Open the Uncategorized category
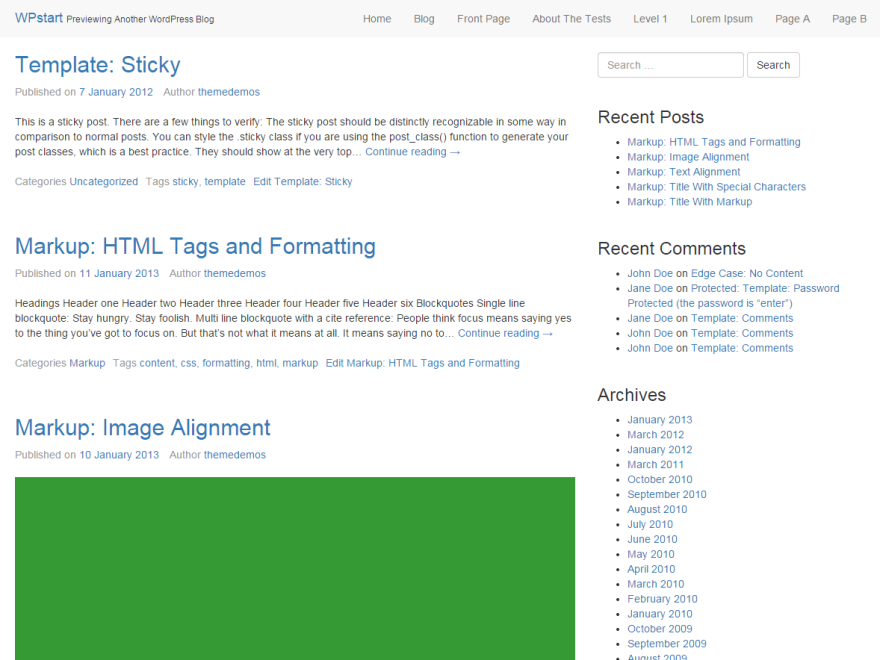 click(x=104, y=182)
